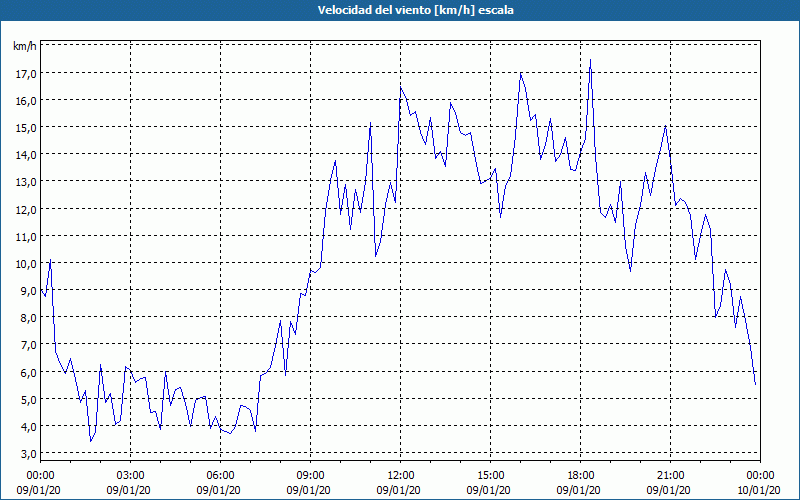Click the 'km/h' unit label

(x=24, y=46)
